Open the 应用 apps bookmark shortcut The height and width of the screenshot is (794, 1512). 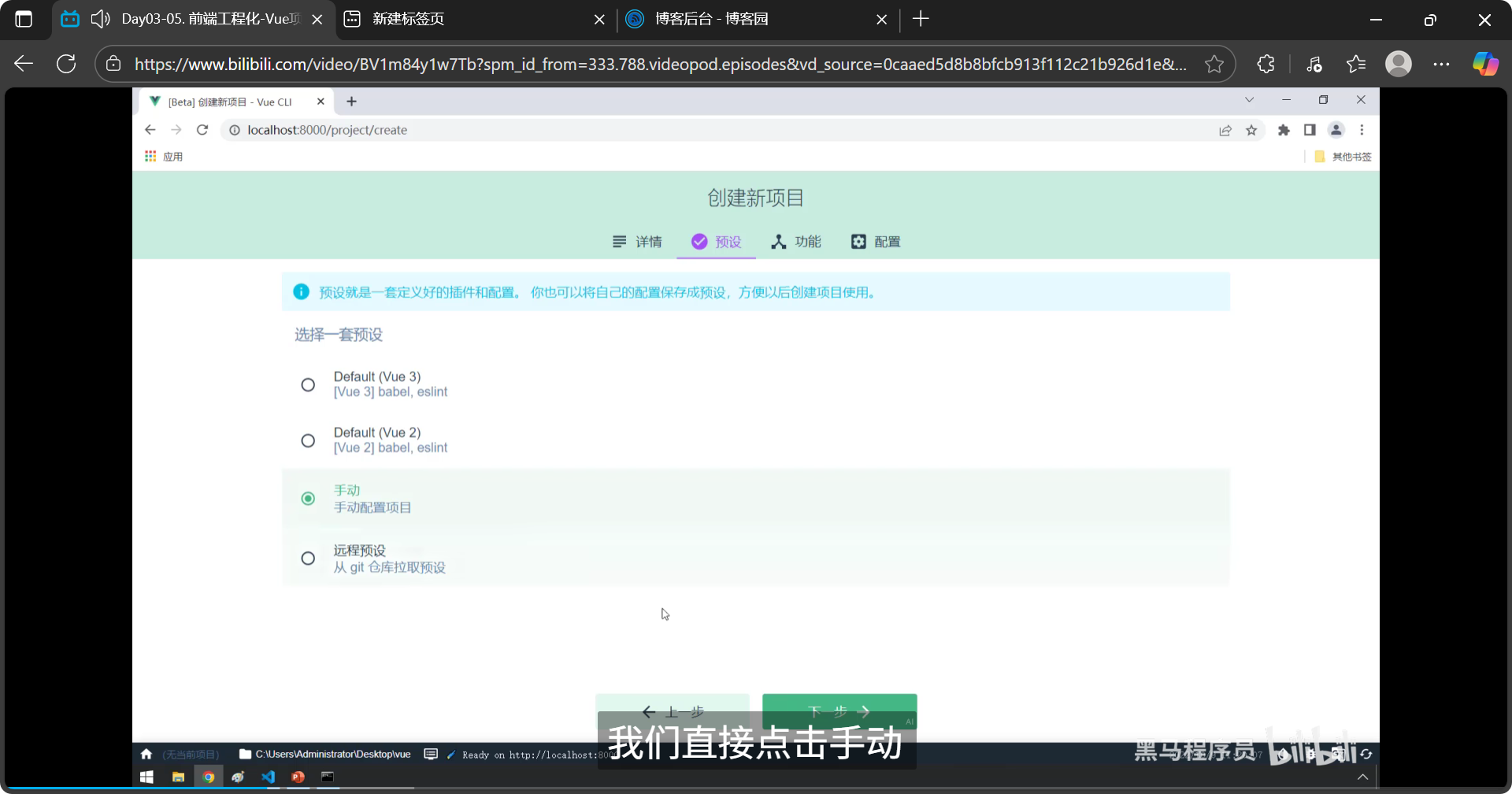coord(164,157)
